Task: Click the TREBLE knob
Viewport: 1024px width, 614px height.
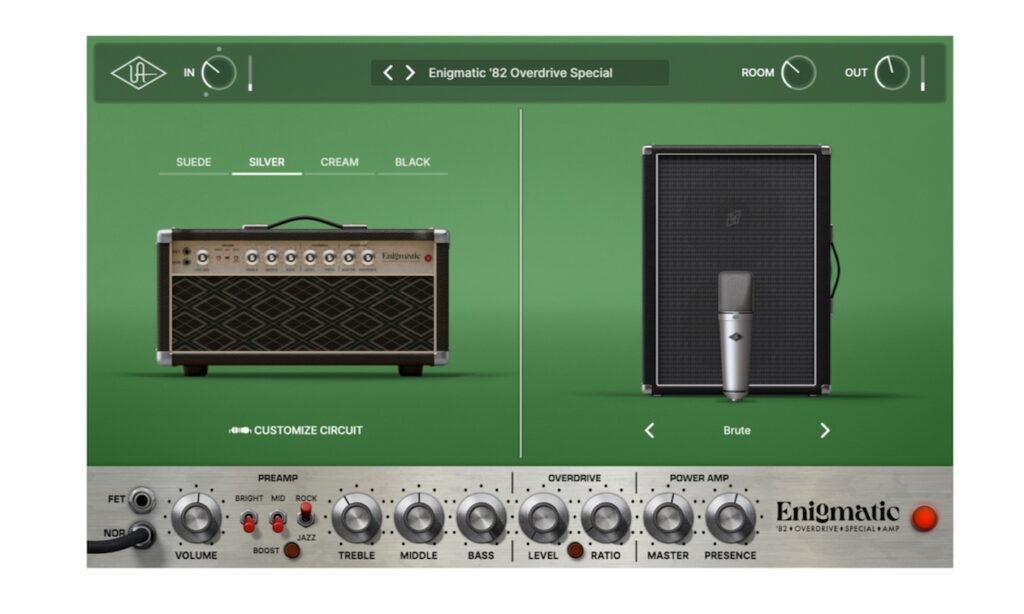Action: [x=357, y=518]
